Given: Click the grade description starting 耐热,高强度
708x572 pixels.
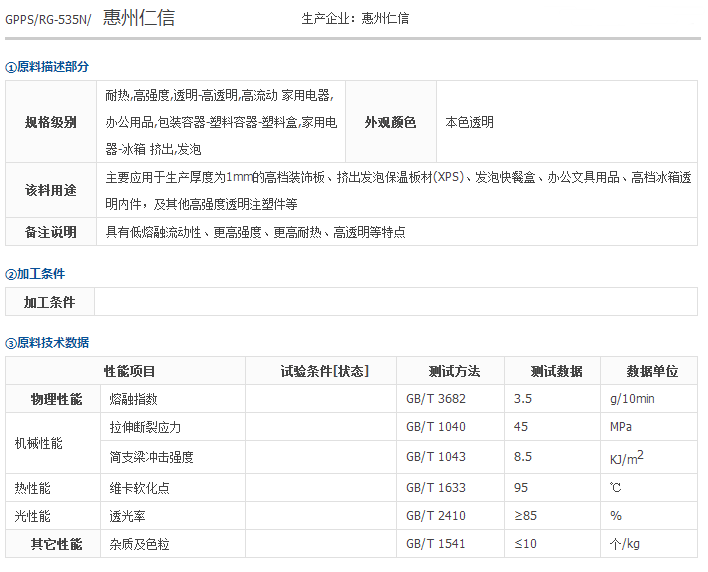Looking at the screenshot, I should pos(221,122).
